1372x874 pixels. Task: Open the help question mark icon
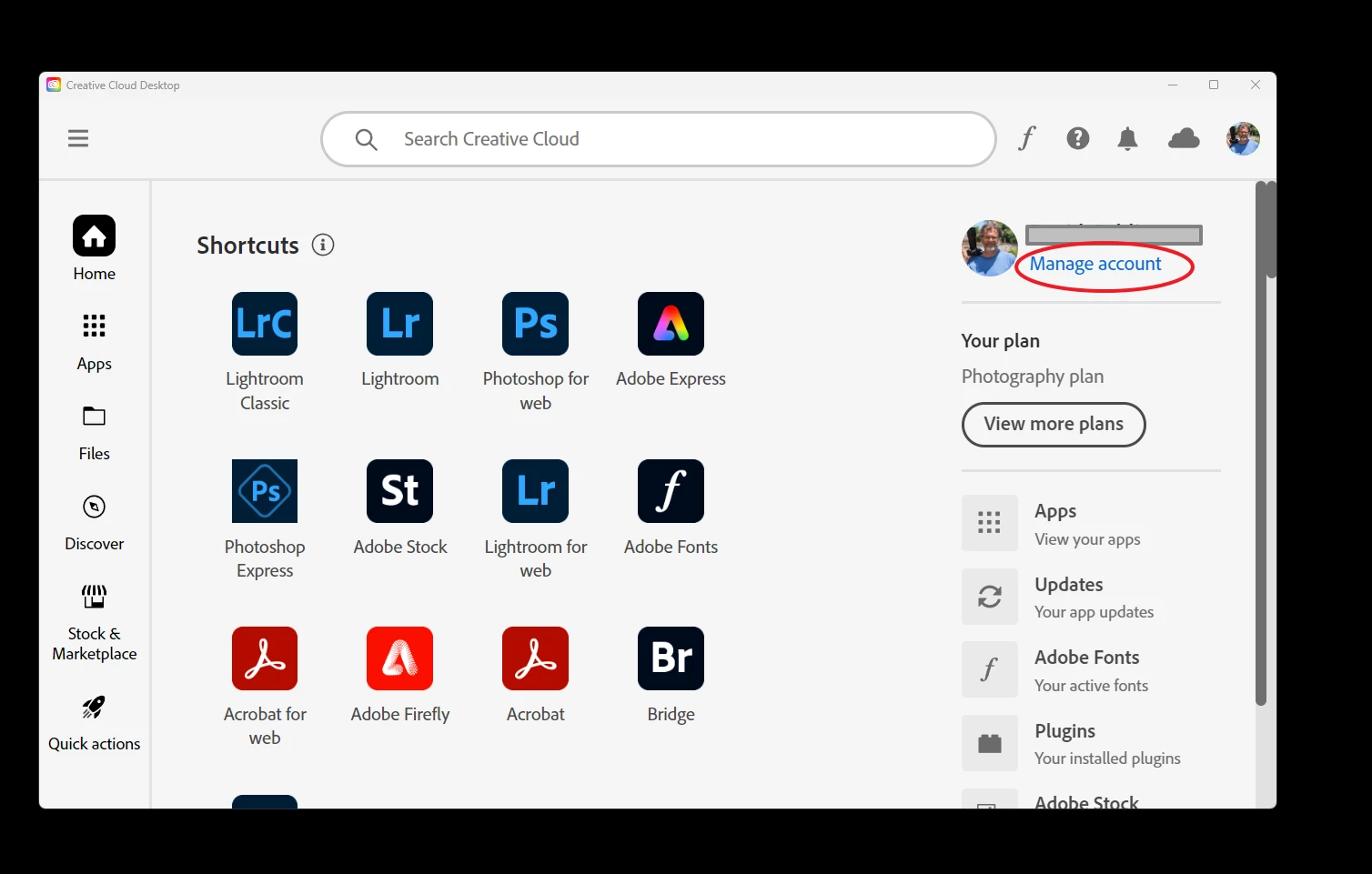click(1078, 138)
